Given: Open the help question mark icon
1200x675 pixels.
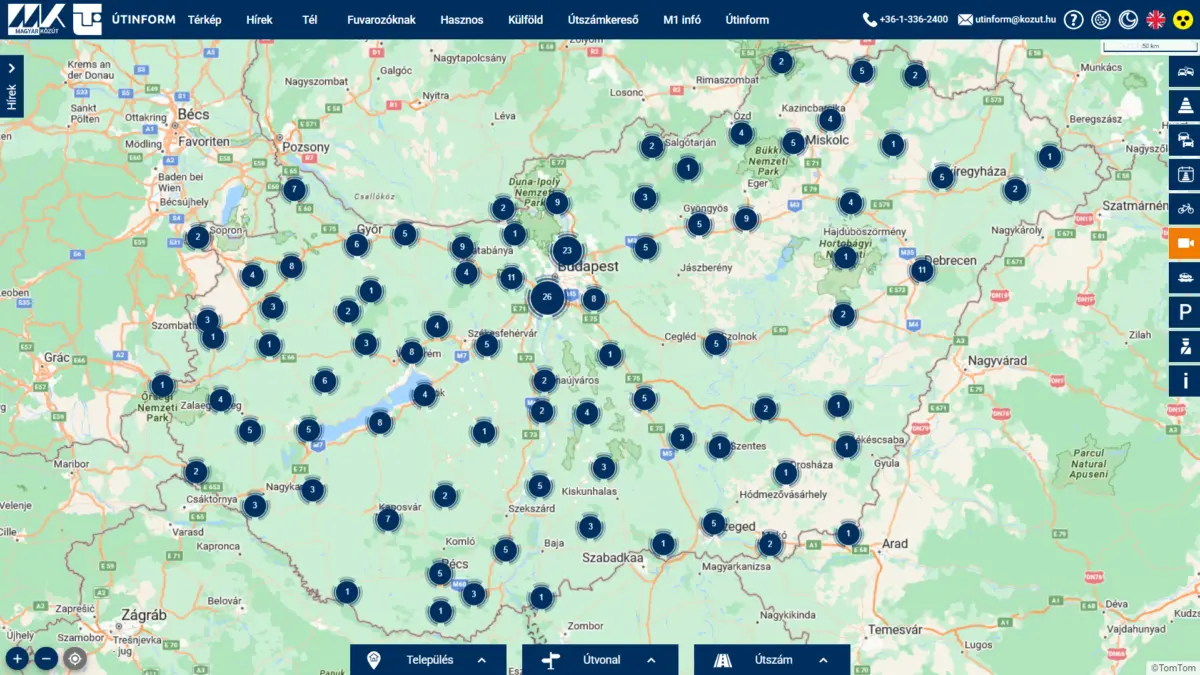Looking at the screenshot, I should [1073, 19].
